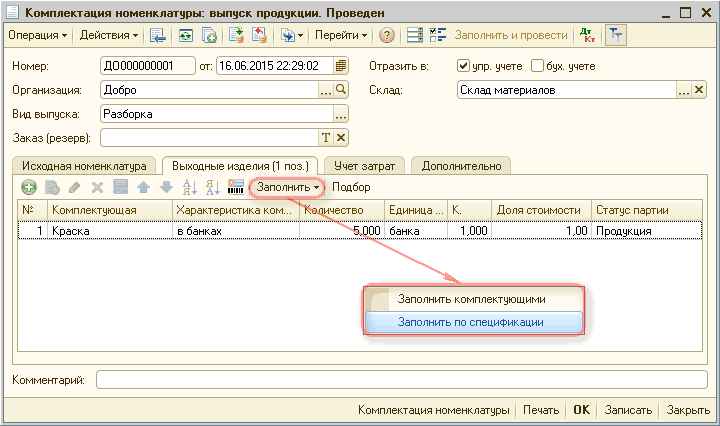The width and height of the screenshot is (720, 426).
Task: Click the find-in-list toolbar icon
Action: coord(158,35)
